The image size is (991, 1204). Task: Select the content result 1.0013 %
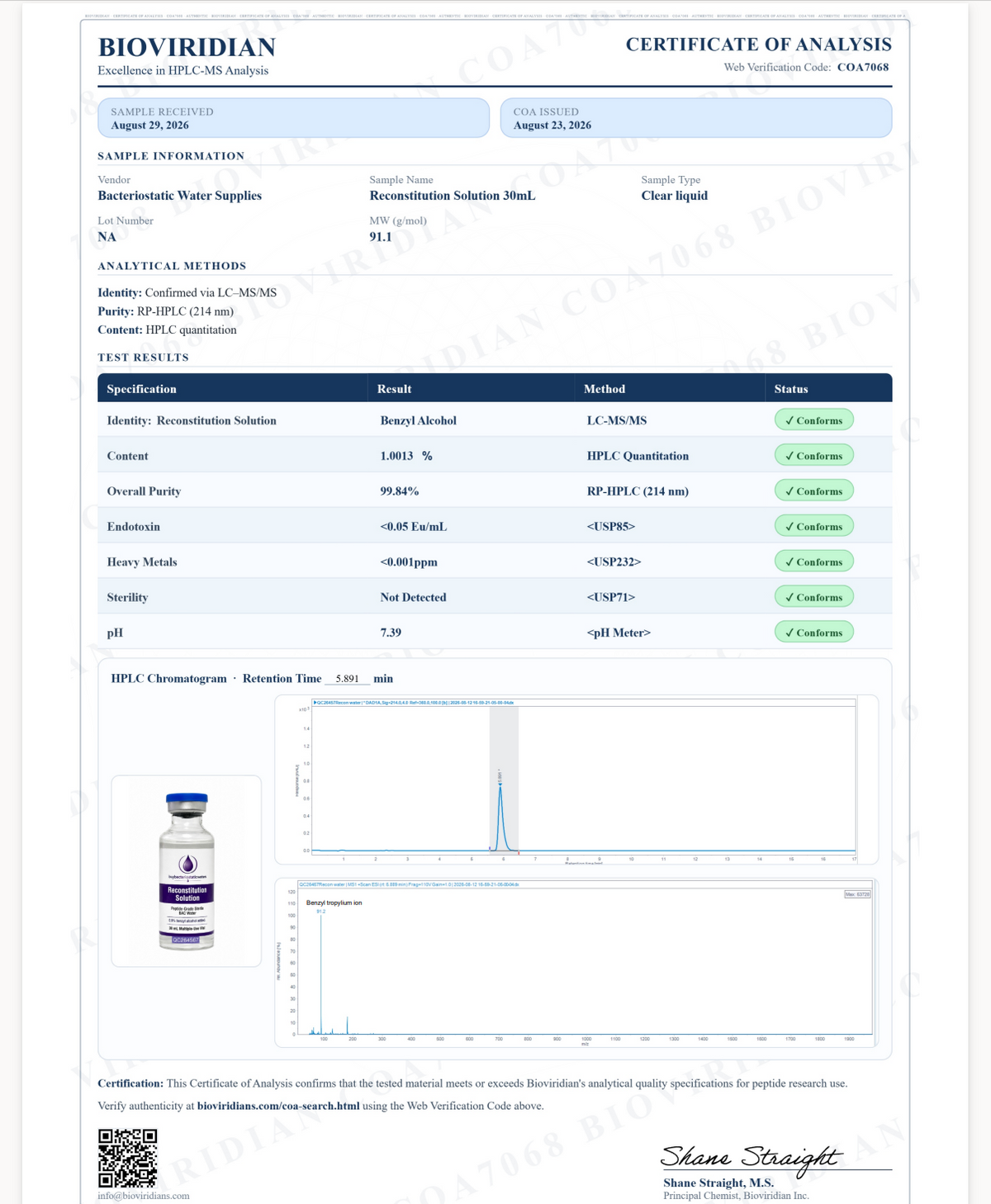[406, 456]
